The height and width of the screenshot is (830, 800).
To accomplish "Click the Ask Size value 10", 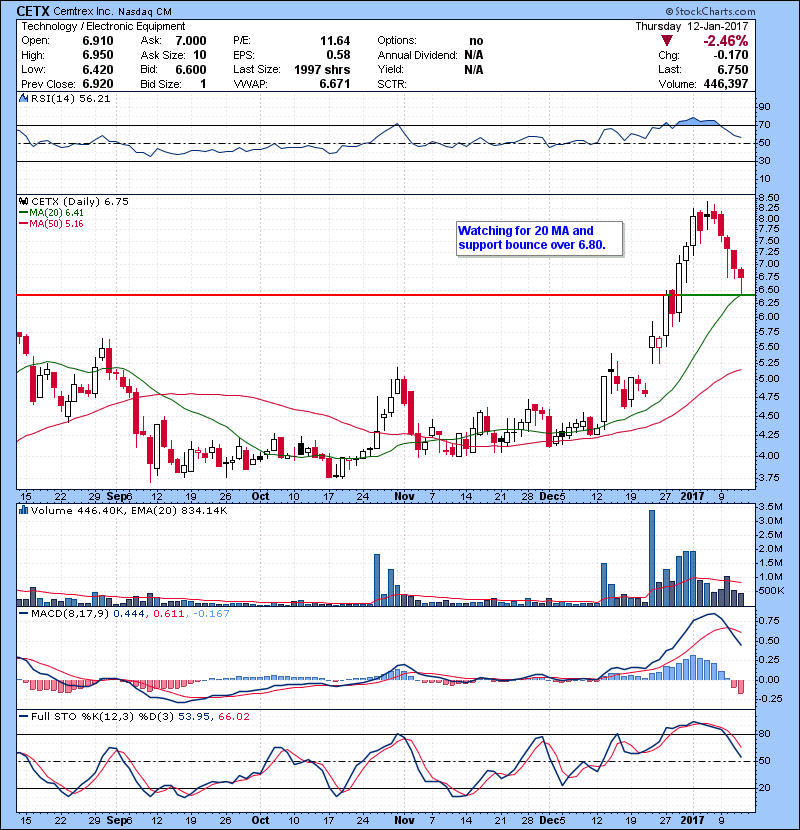I will click(x=200, y=55).
